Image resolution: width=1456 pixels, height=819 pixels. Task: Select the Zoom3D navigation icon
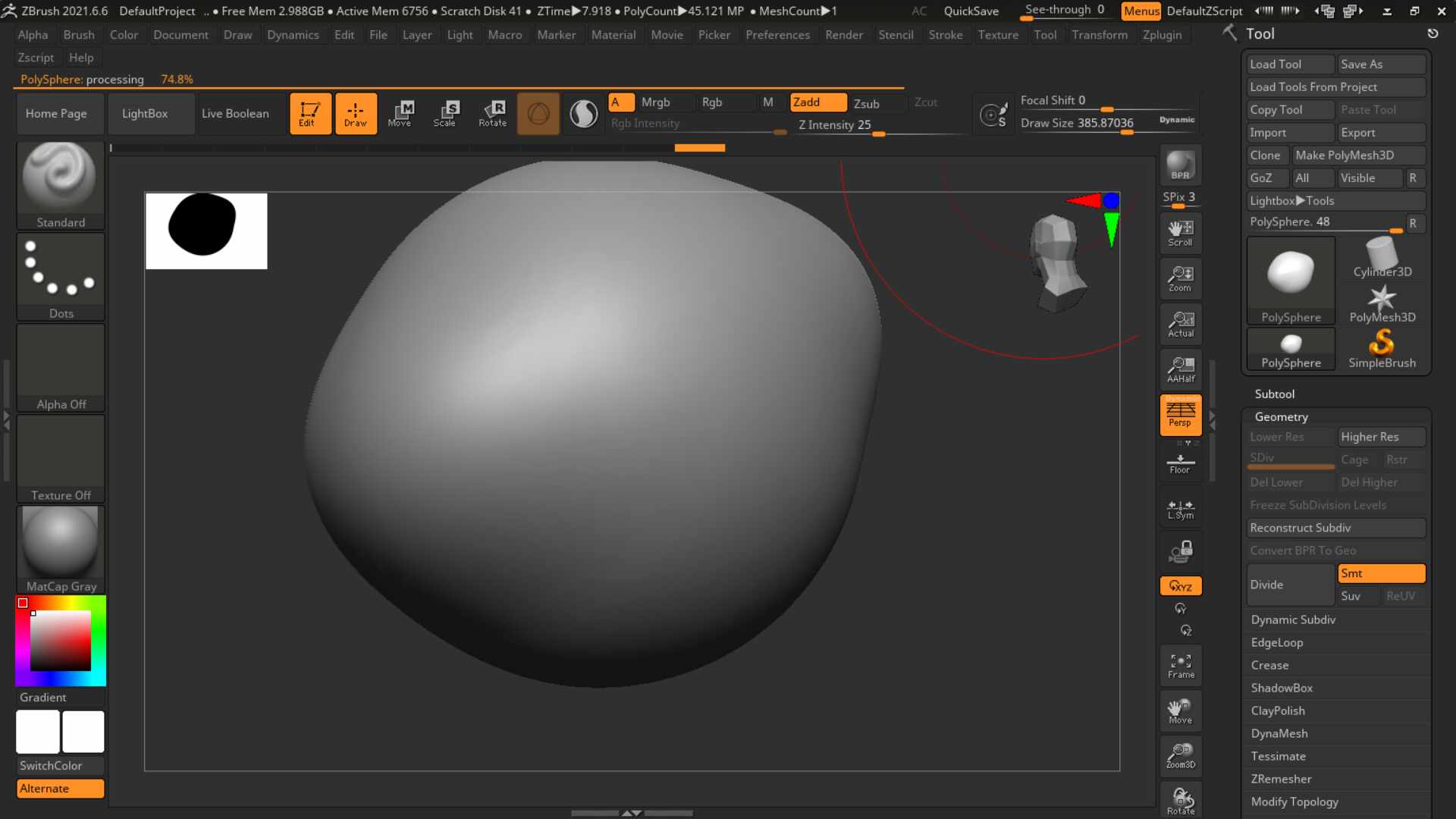(x=1181, y=756)
